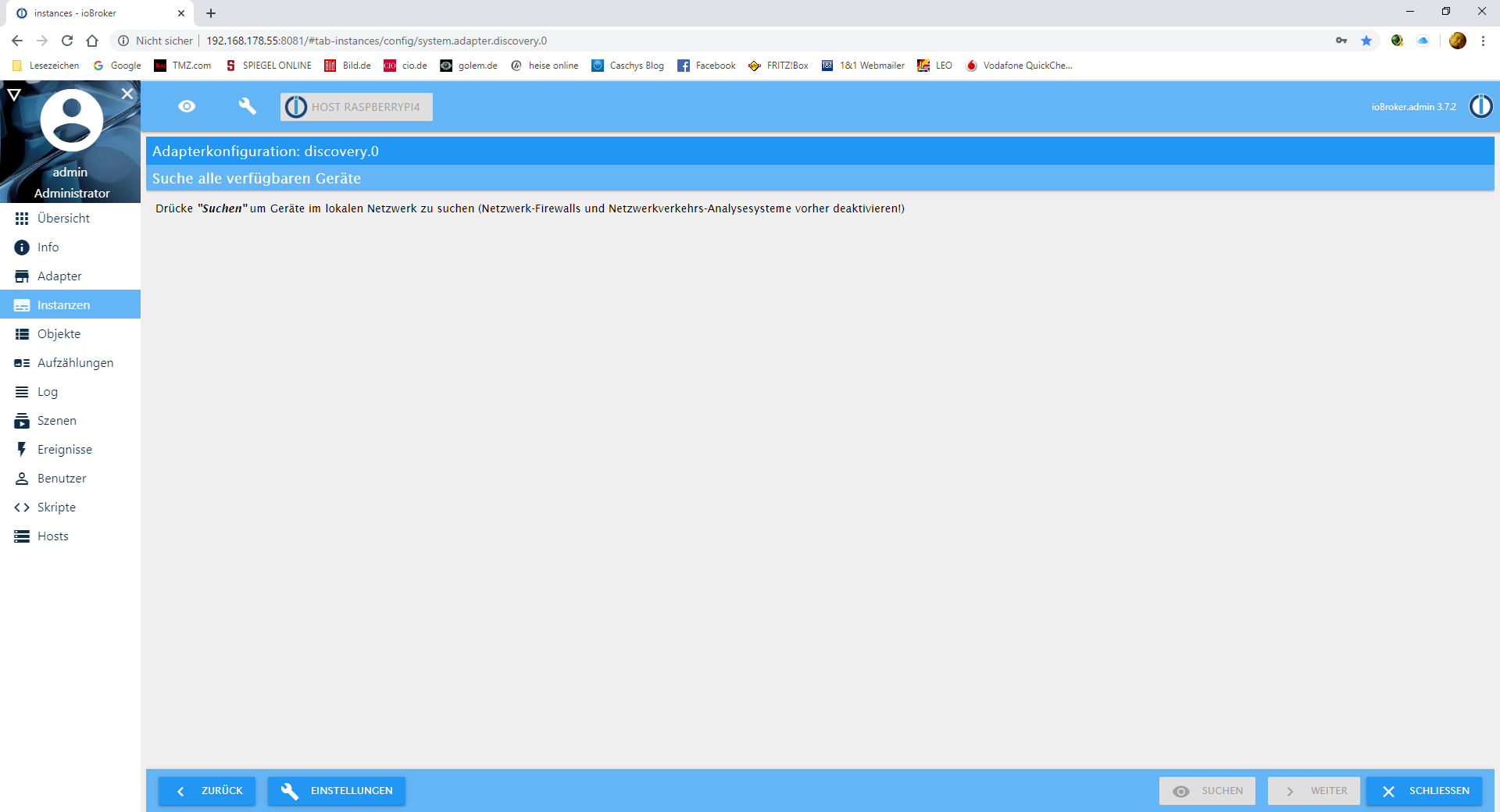Select the Ereignisse lightning icon
This screenshot has width=1500, height=812.
[x=21, y=449]
